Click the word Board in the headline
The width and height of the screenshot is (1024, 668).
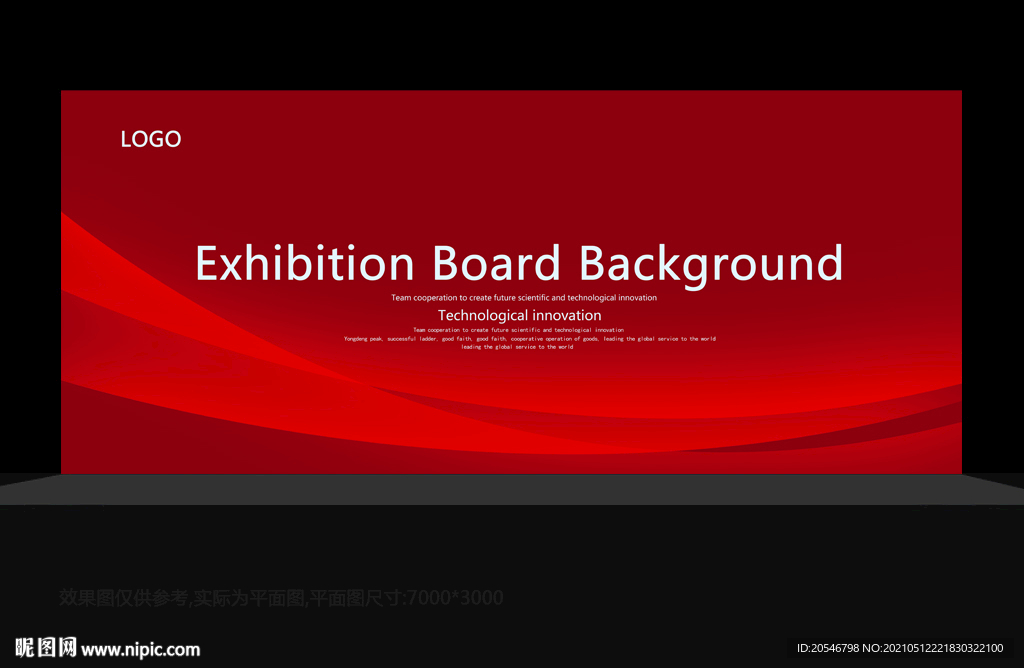(x=496, y=263)
